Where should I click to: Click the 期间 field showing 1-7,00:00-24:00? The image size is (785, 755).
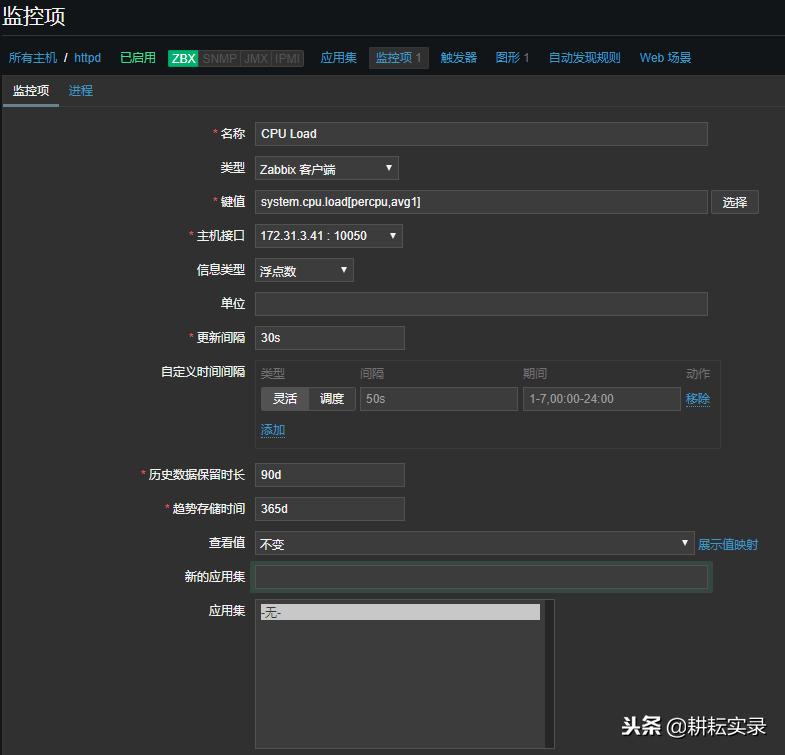pos(602,399)
